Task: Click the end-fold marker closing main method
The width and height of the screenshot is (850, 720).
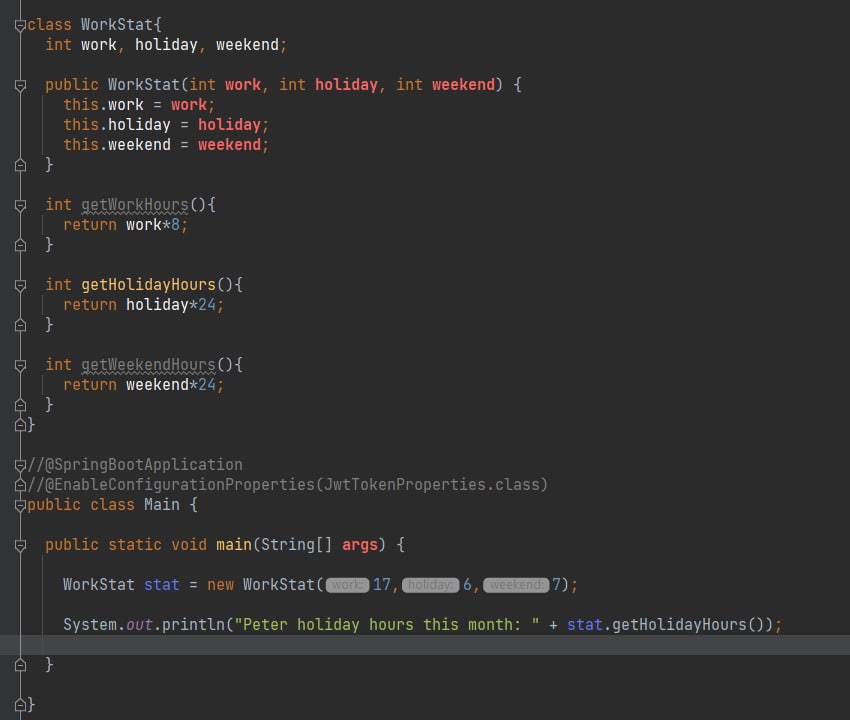Action: pyautogui.click(x=20, y=665)
